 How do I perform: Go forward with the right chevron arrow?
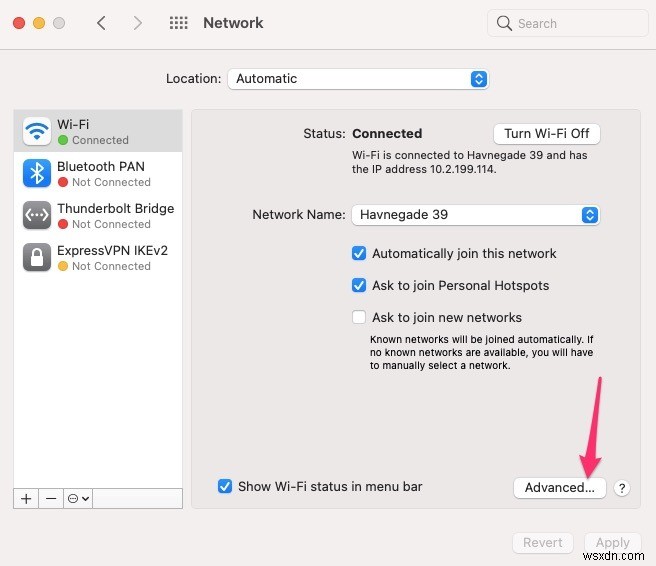coord(138,23)
